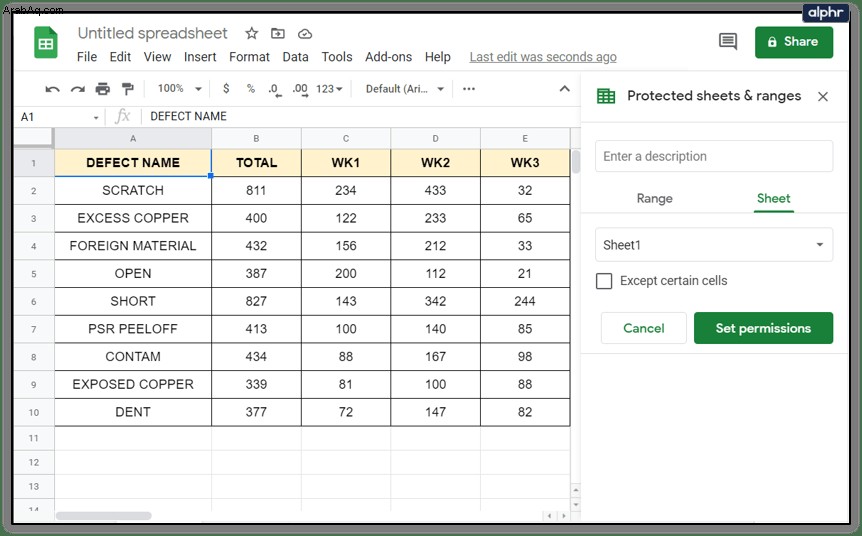
Task: Format as currency with dollar icon
Action: pyautogui.click(x=226, y=89)
